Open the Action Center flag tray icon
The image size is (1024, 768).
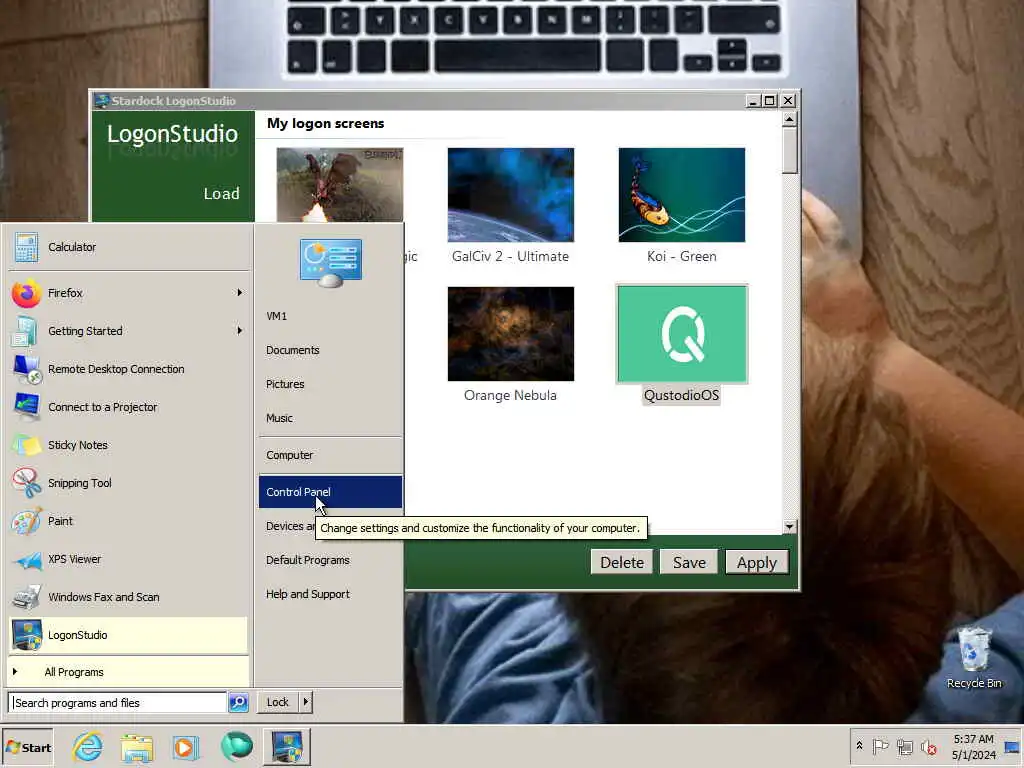point(880,746)
